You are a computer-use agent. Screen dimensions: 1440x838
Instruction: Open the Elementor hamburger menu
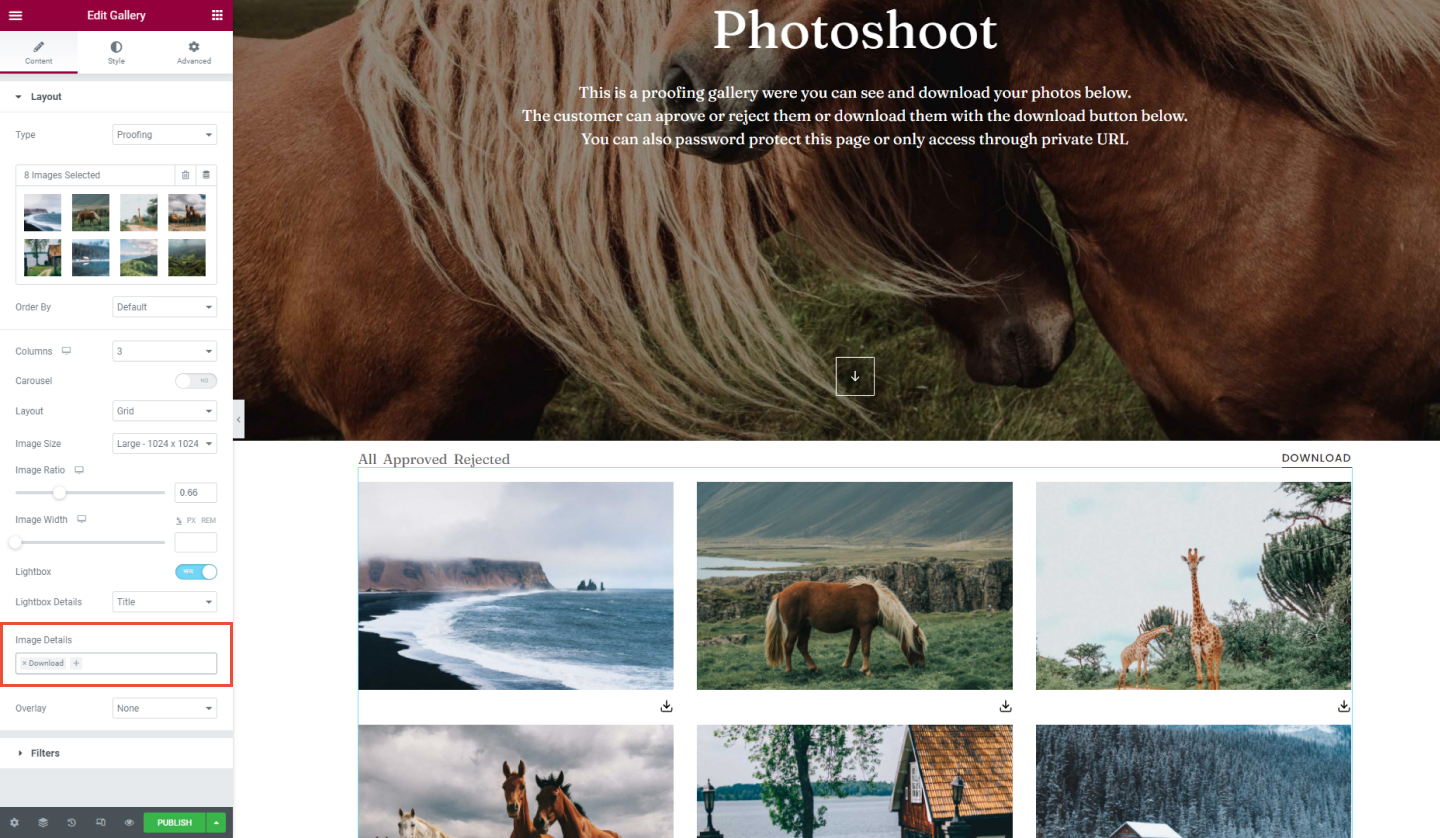pyautogui.click(x=15, y=15)
